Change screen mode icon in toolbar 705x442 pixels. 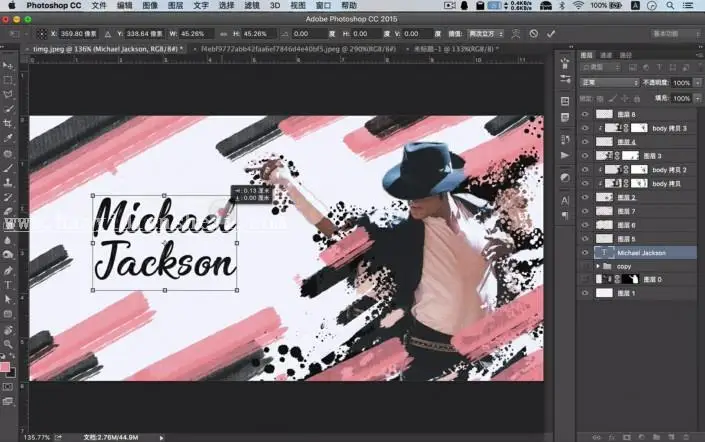coord(8,401)
